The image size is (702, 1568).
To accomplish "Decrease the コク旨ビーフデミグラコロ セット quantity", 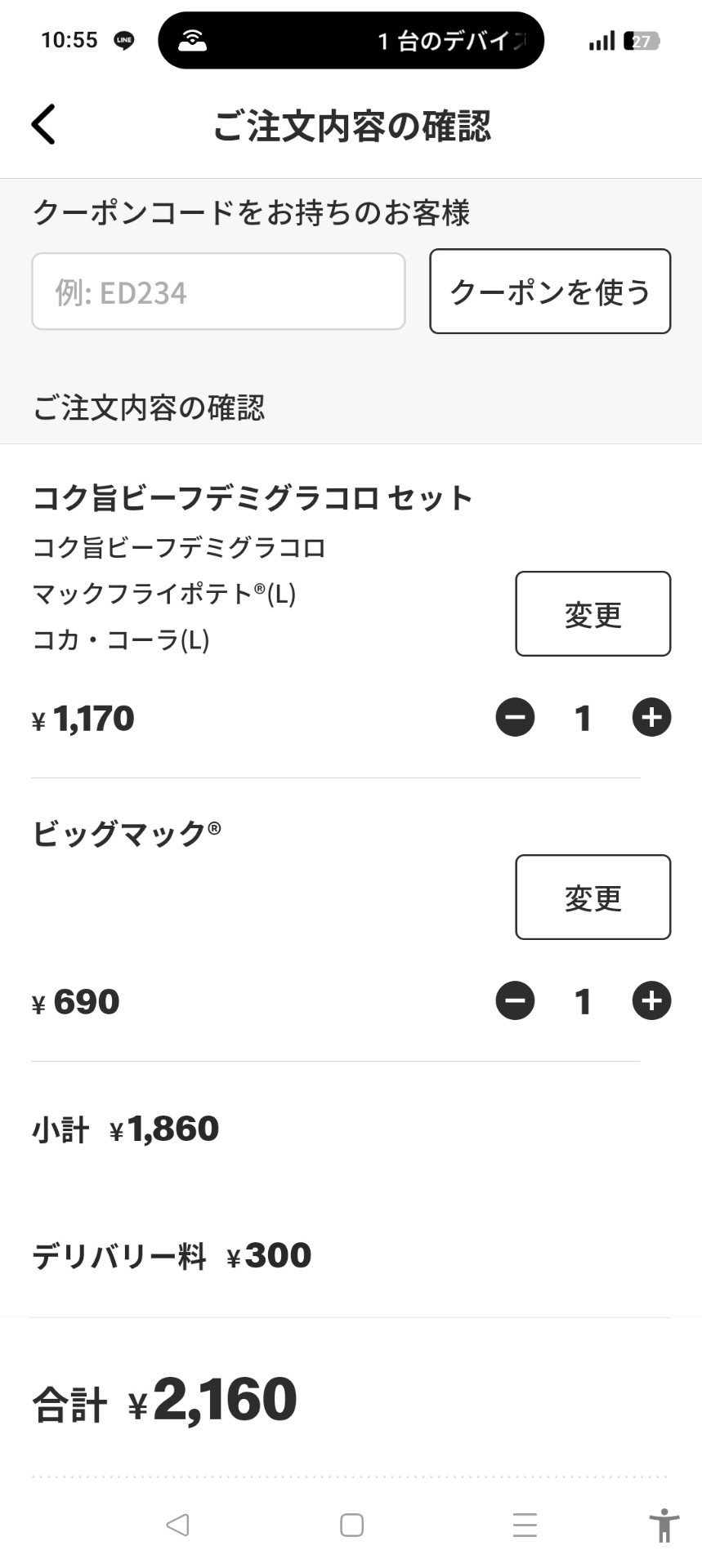I will 515,718.
